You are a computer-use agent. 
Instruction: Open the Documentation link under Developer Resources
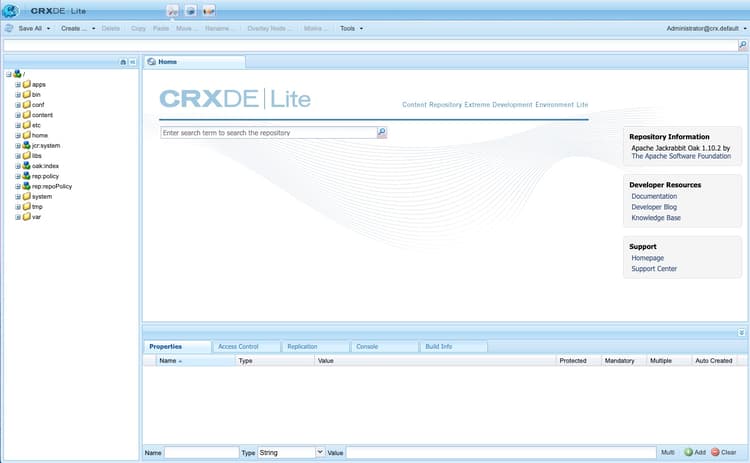(654, 197)
